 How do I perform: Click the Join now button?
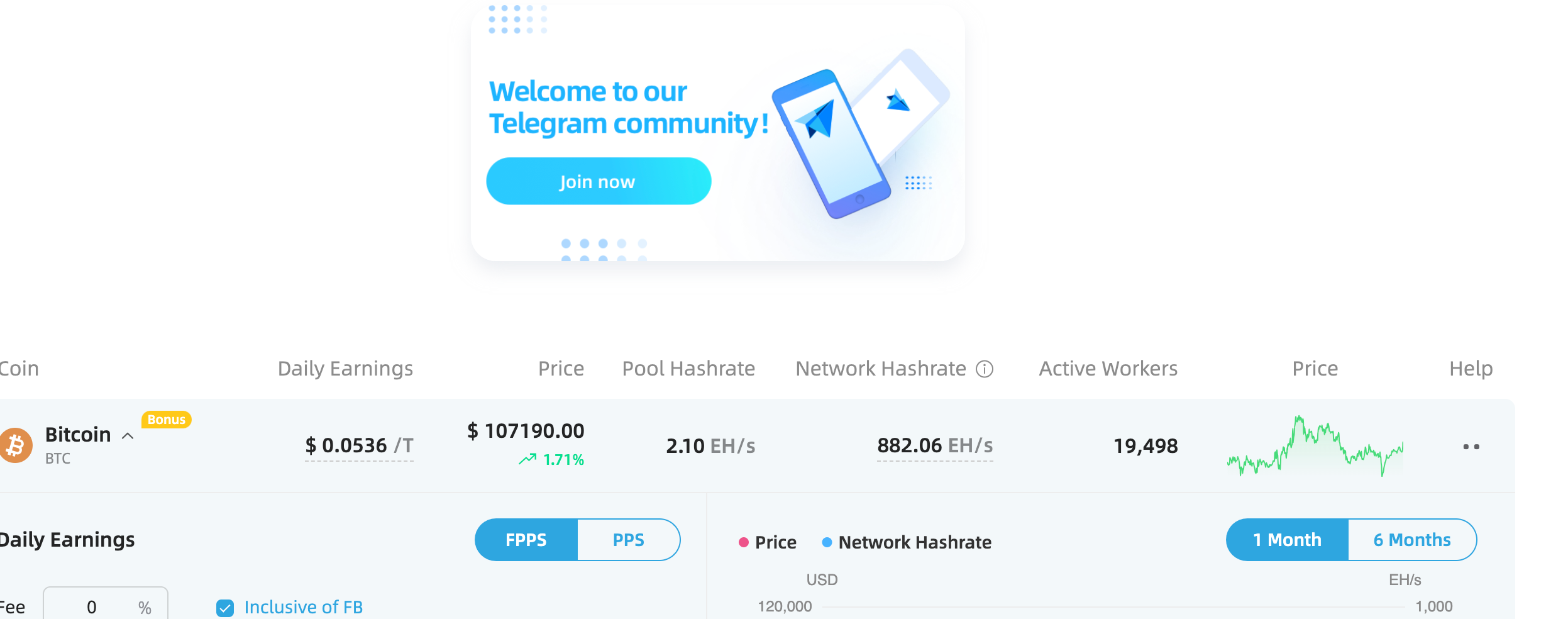tap(599, 181)
